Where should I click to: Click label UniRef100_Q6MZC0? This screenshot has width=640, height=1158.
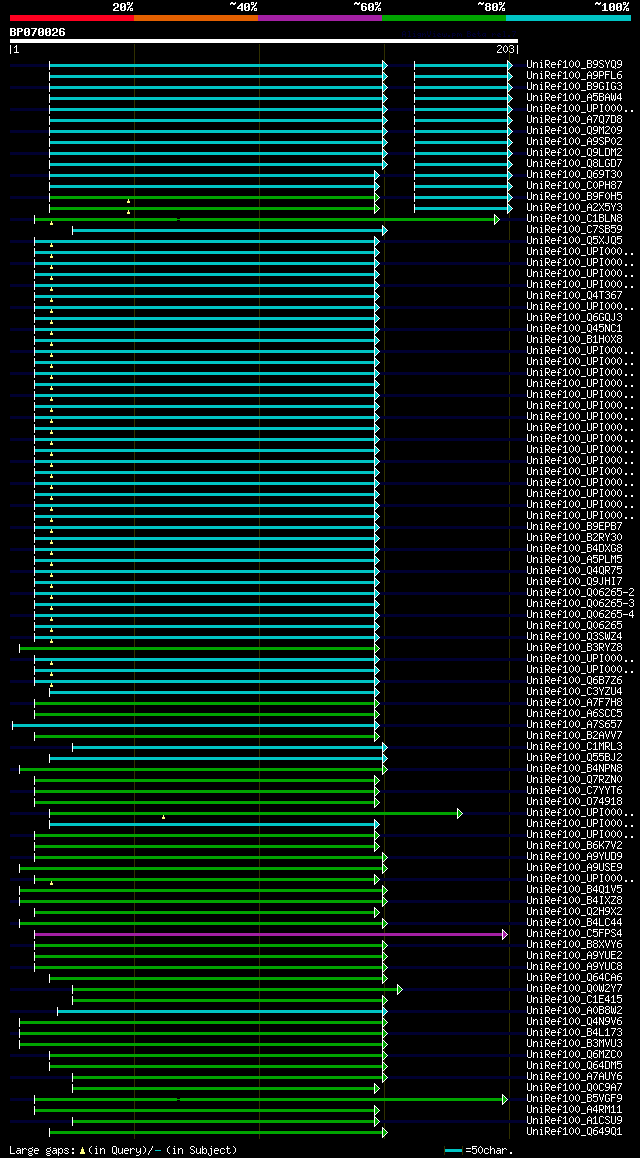pyautogui.click(x=574, y=1055)
